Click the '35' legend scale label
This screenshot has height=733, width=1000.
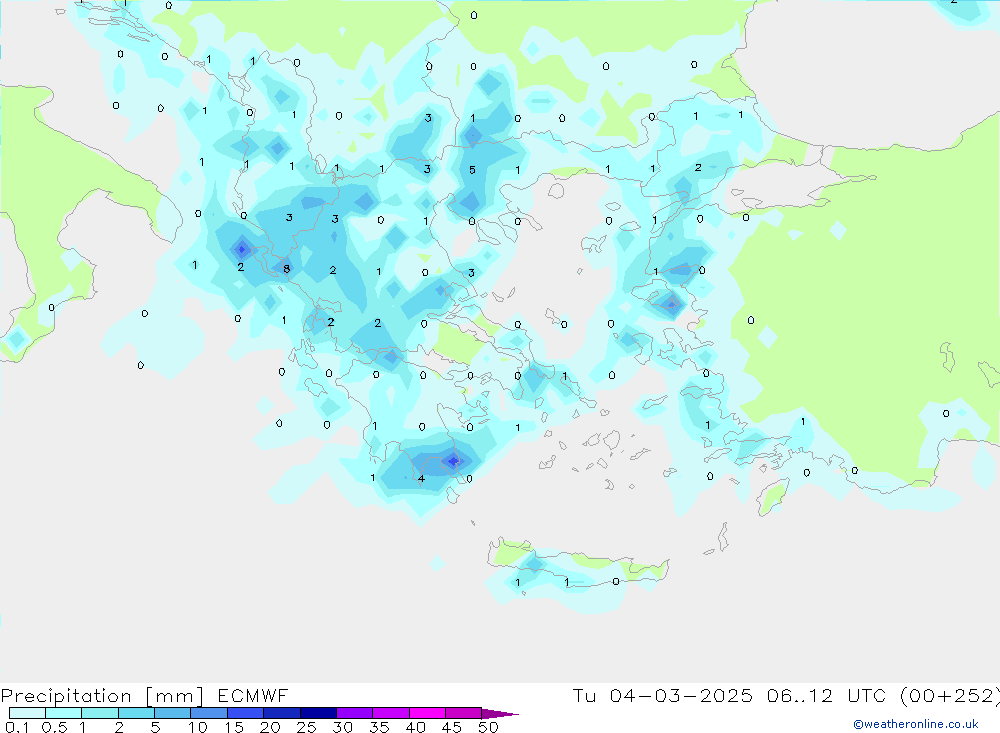coord(379,727)
